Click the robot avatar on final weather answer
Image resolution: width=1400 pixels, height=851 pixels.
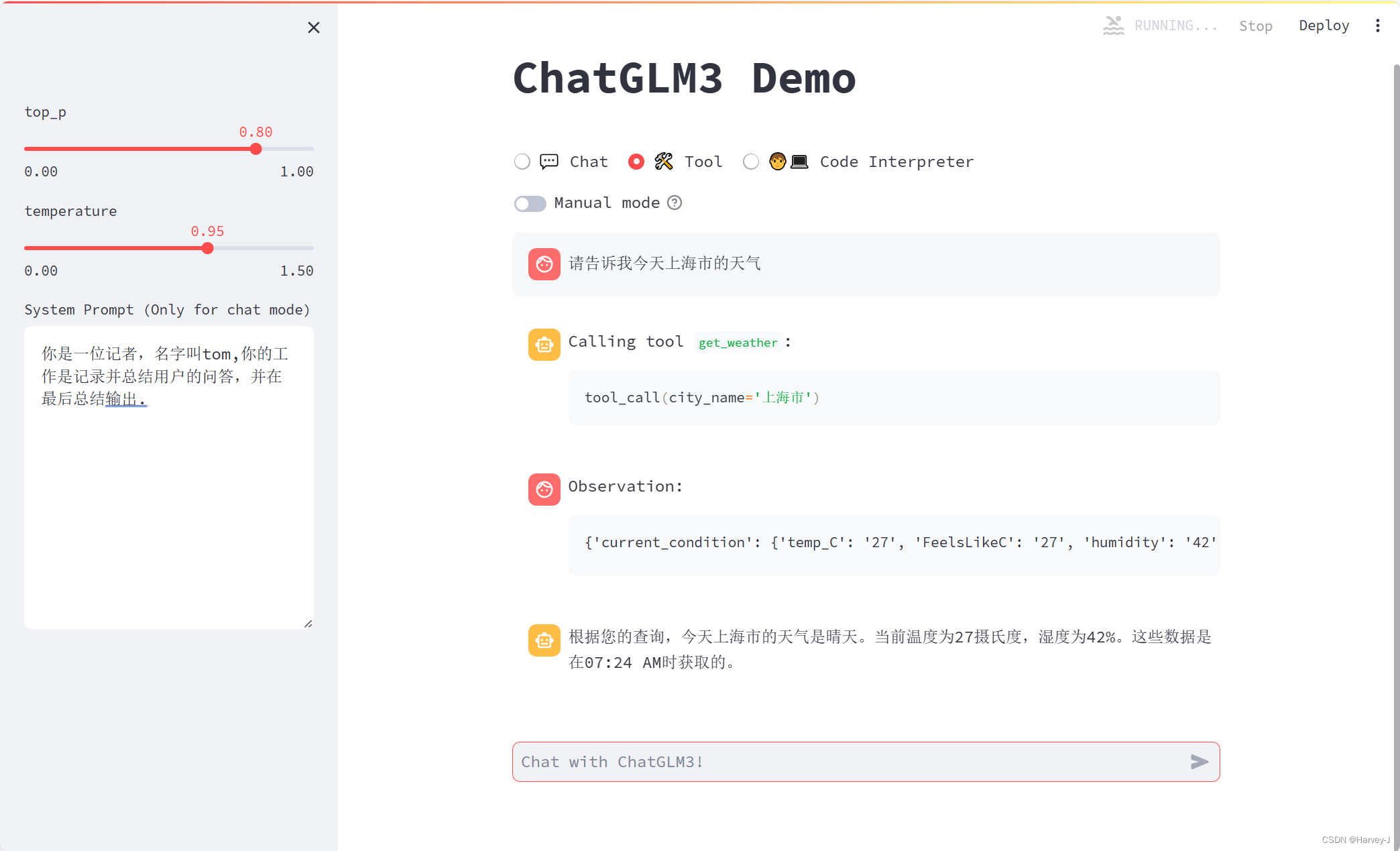click(544, 640)
